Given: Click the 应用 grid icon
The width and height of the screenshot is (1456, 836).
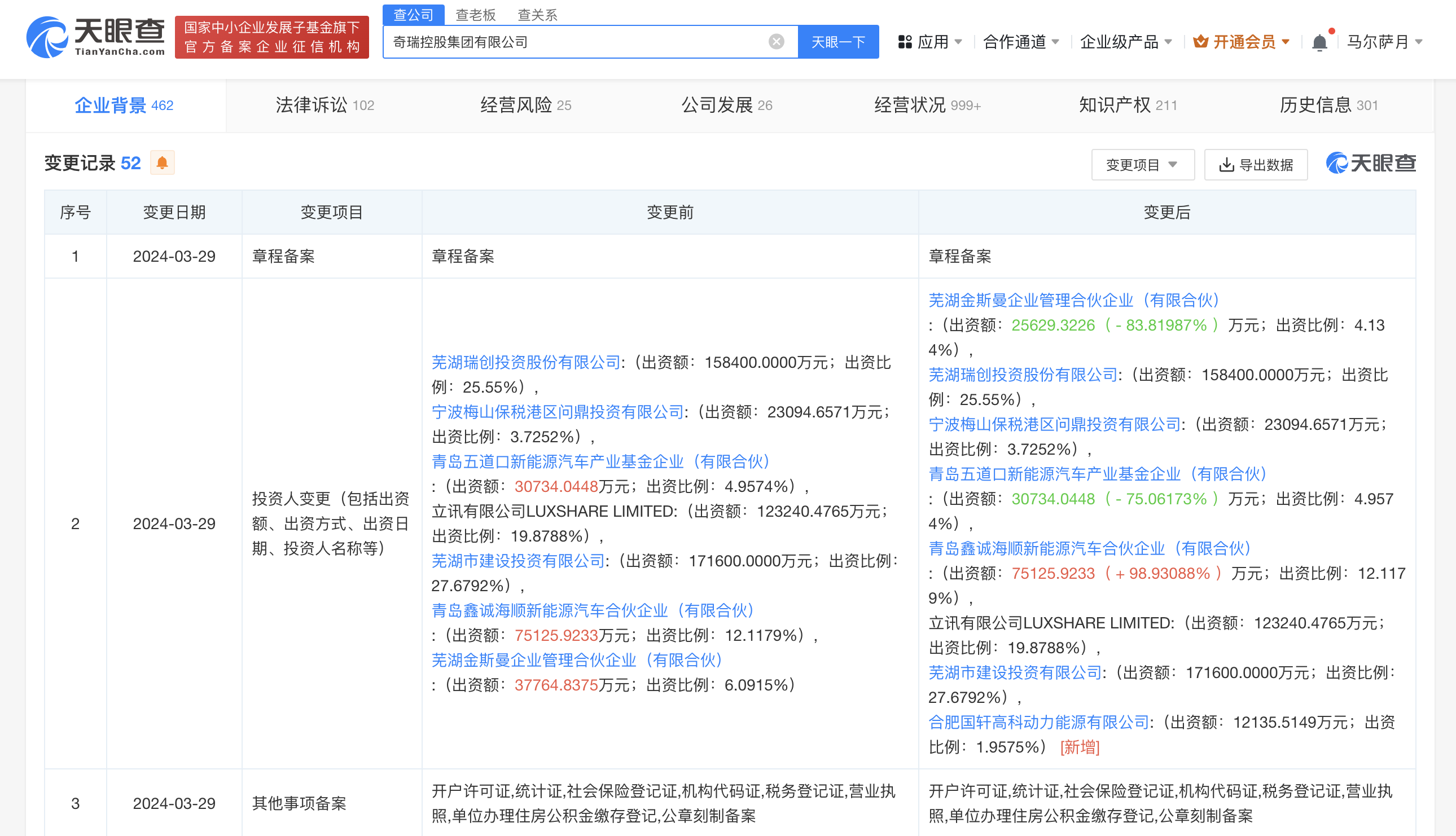Looking at the screenshot, I should coord(905,42).
